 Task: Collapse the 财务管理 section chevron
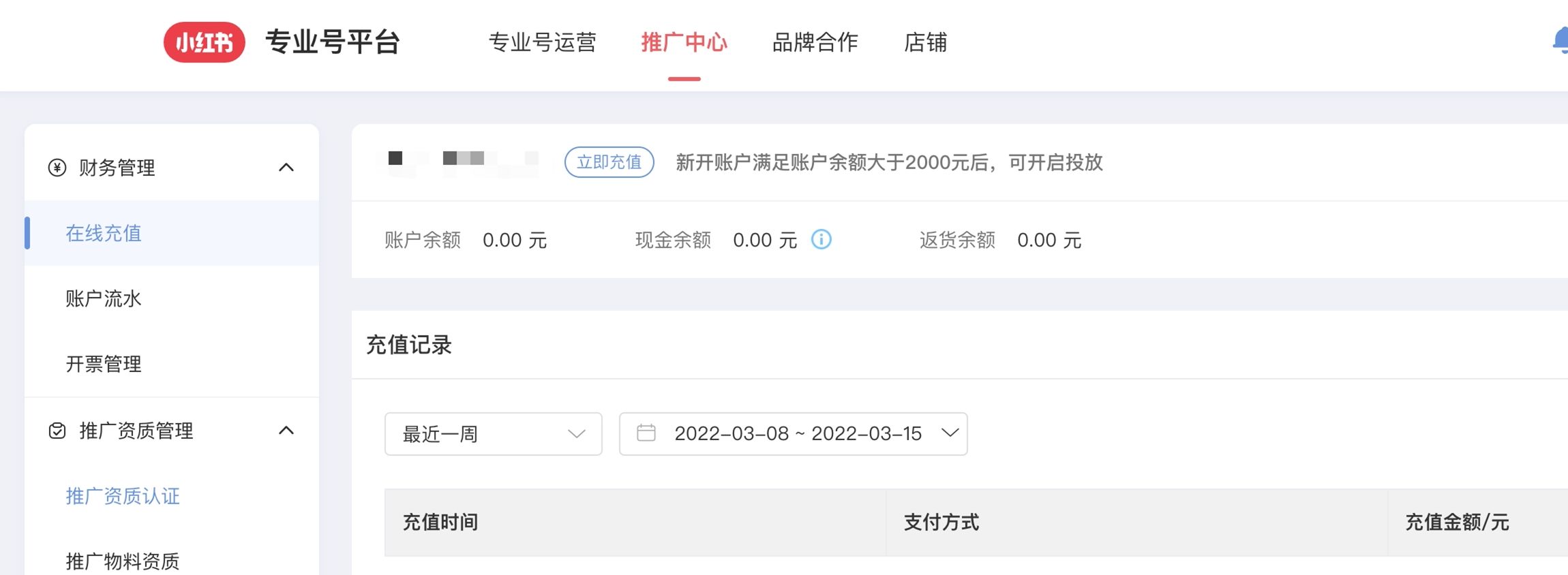click(x=286, y=168)
